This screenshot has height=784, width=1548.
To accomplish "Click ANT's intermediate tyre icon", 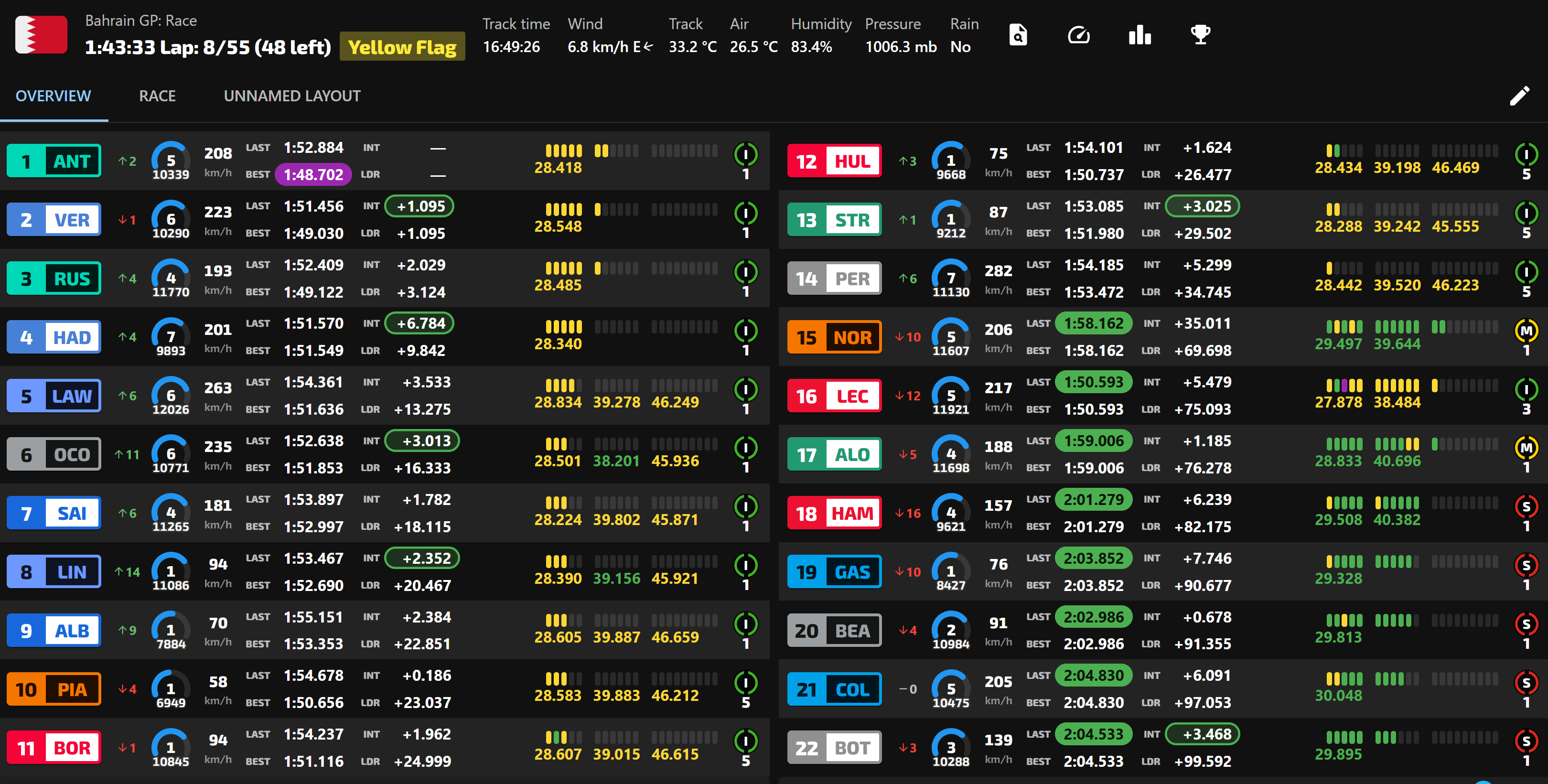I will point(746,154).
